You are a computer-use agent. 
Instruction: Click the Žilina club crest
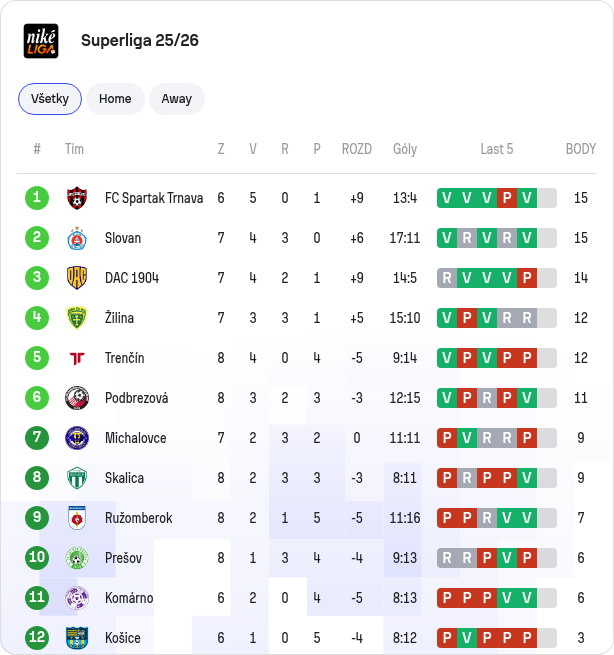click(77, 318)
